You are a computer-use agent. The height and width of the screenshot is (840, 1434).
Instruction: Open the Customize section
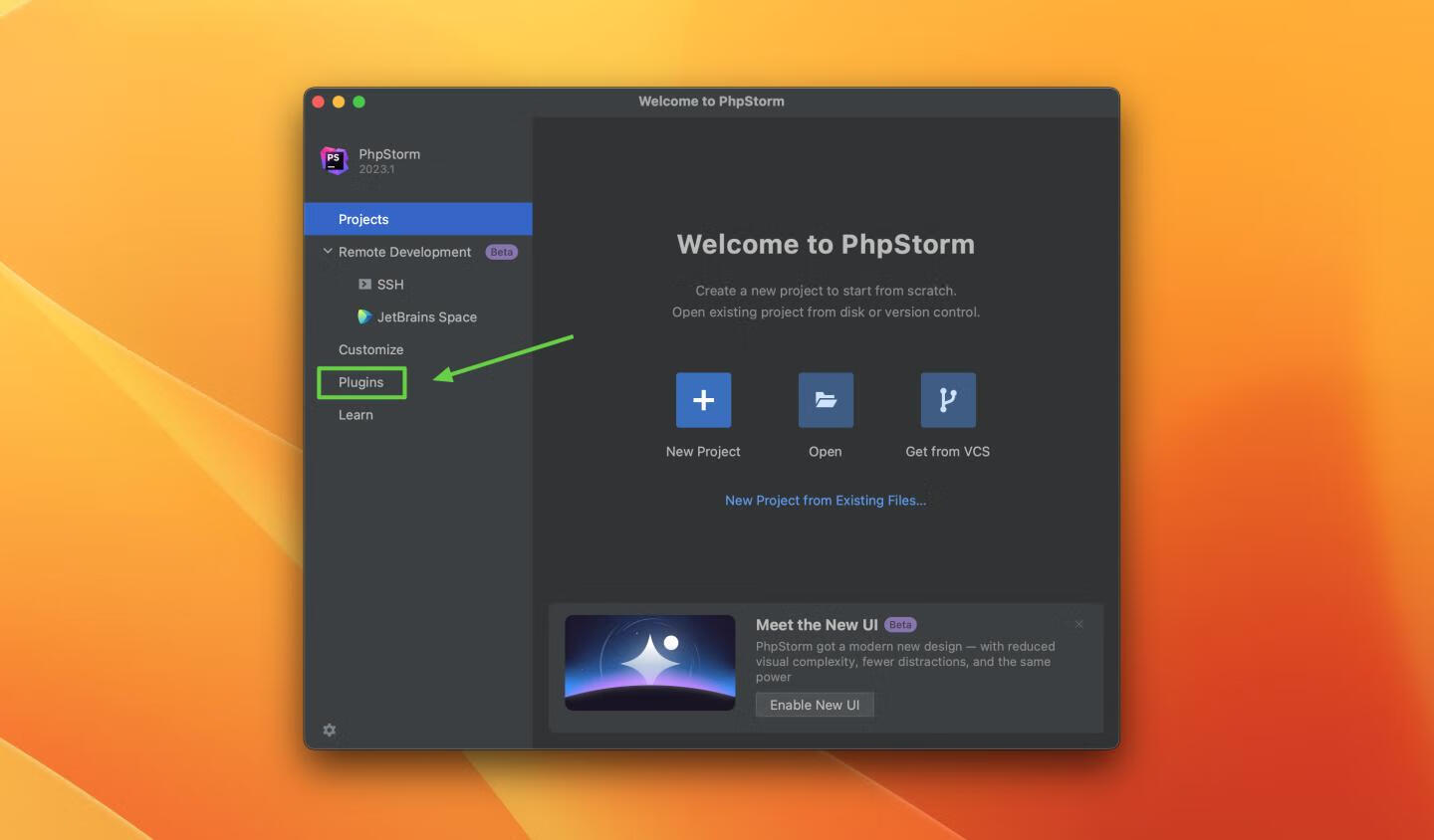click(x=370, y=349)
